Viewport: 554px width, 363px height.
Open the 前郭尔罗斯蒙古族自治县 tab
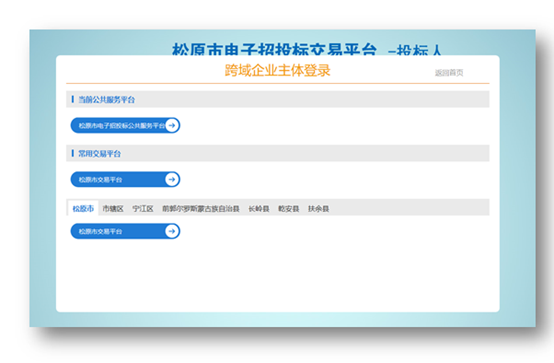tap(201, 209)
